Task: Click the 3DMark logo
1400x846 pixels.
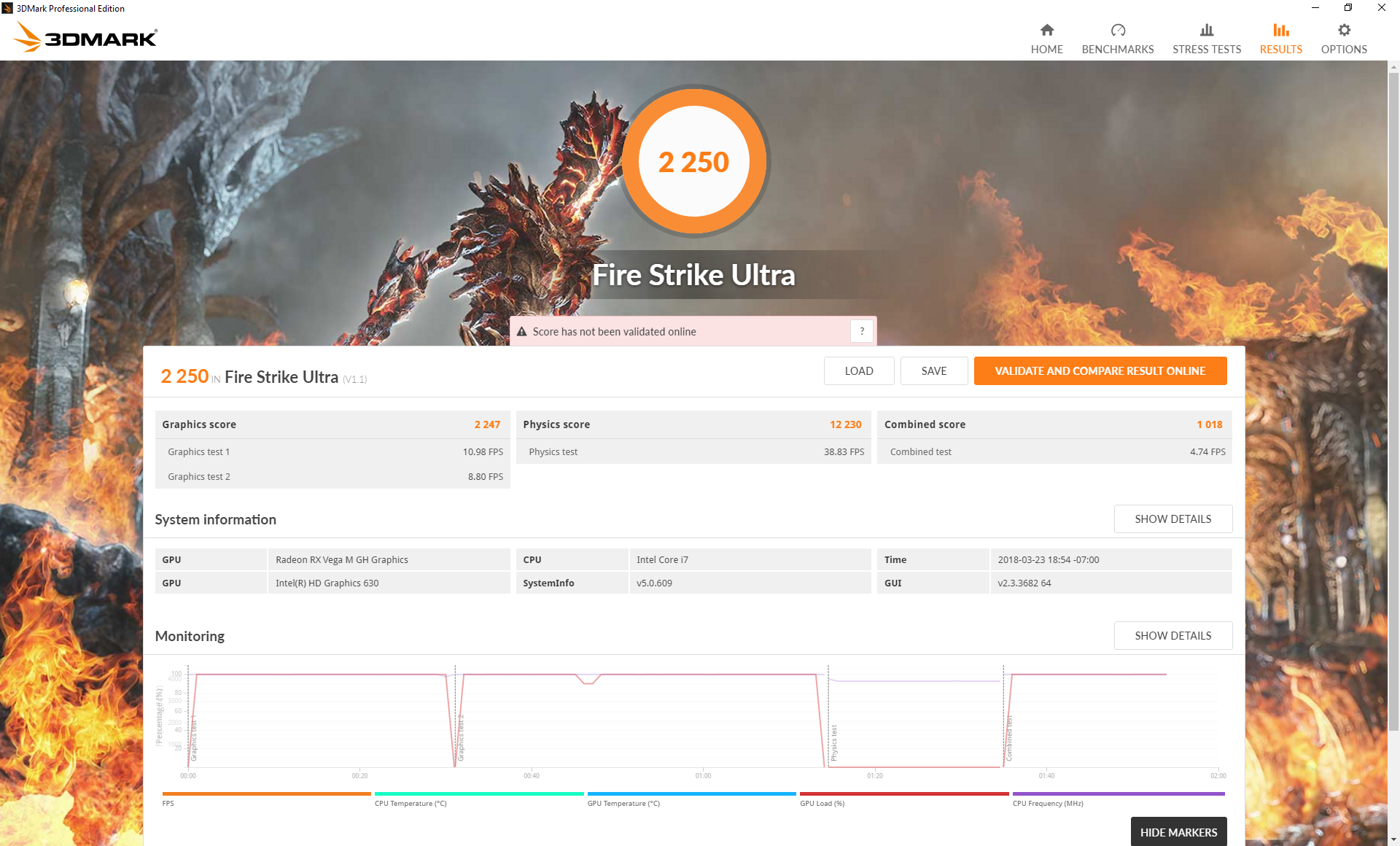Action: 85,37
